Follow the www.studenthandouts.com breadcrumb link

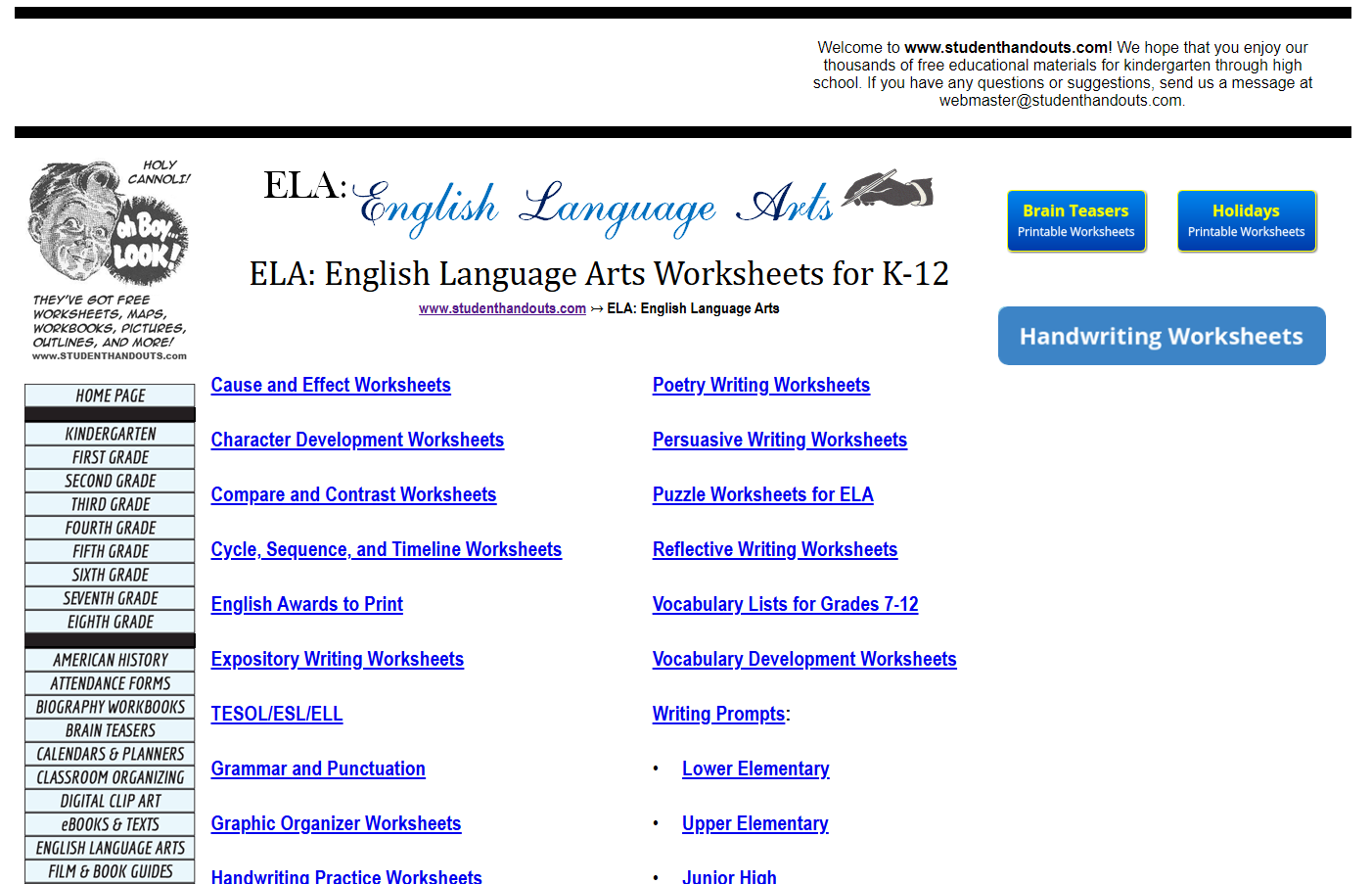[502, 308]
